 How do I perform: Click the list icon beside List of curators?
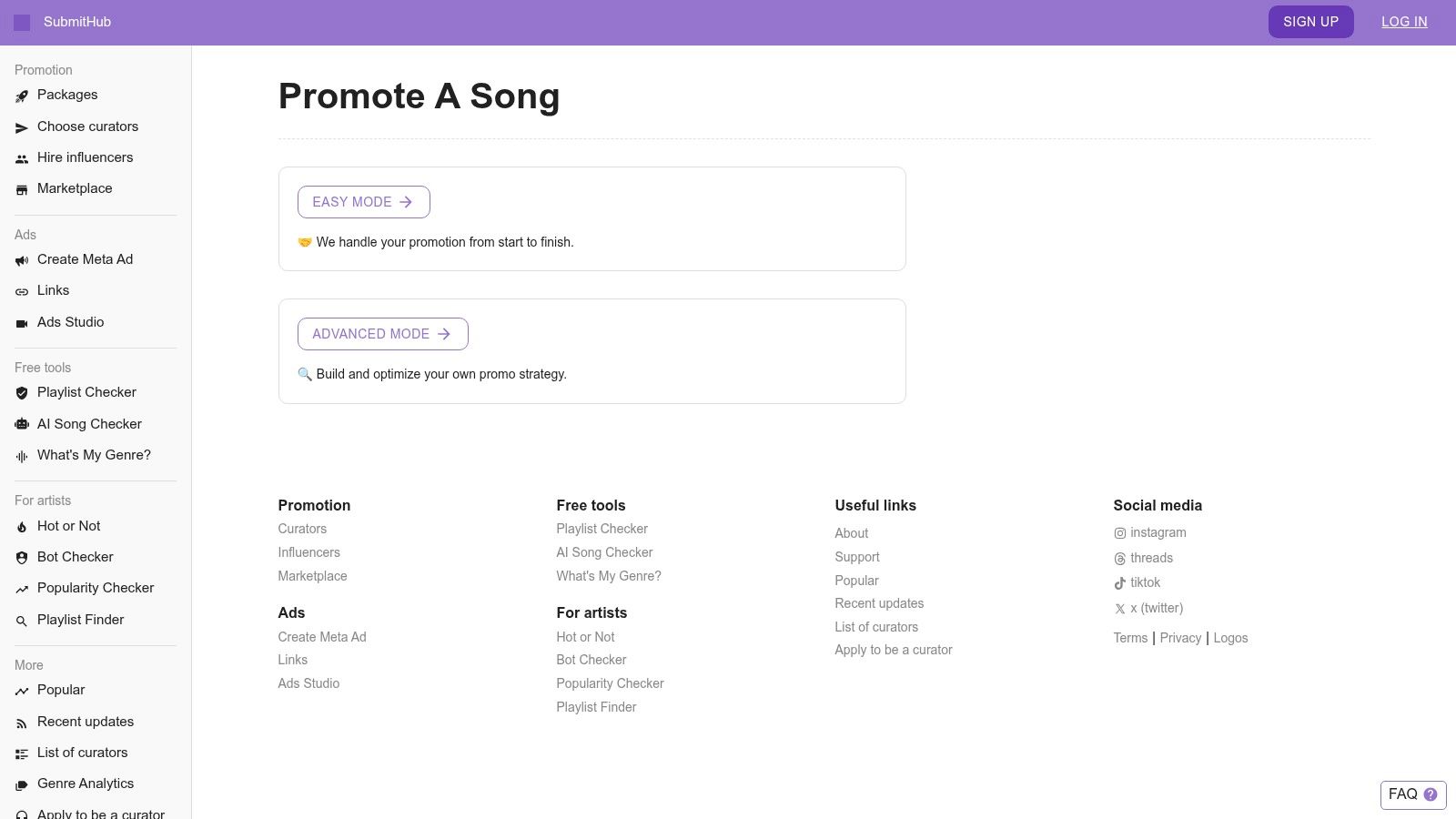[22, 753]
